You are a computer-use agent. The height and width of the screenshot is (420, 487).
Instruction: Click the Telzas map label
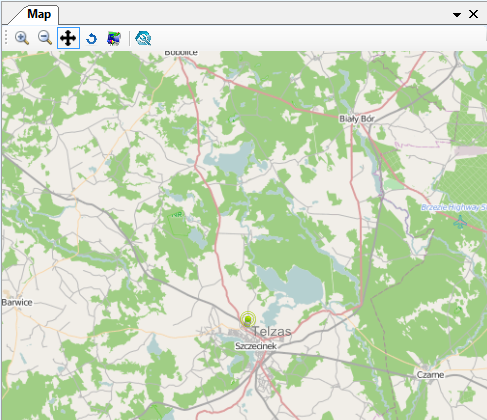272,331
